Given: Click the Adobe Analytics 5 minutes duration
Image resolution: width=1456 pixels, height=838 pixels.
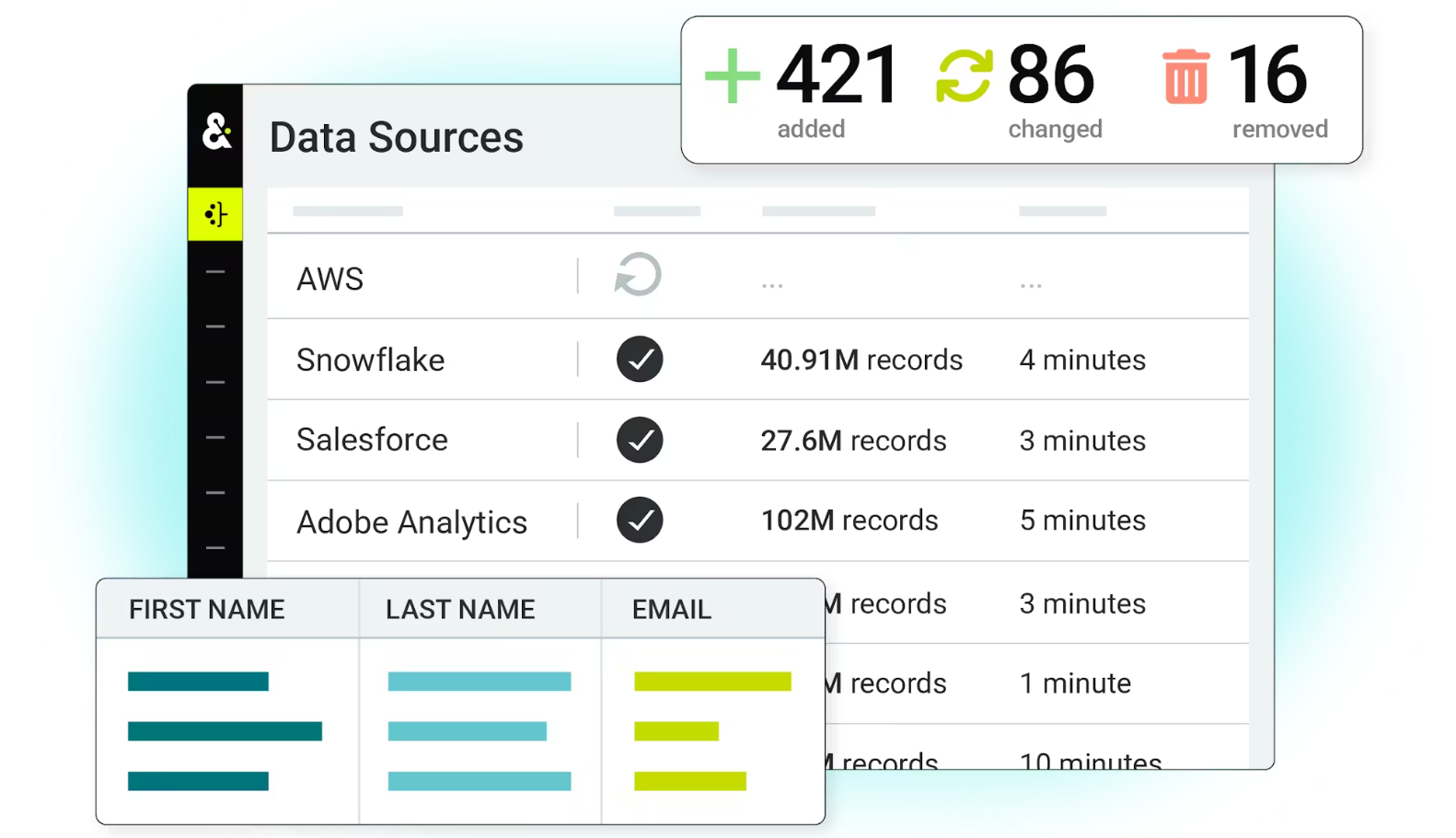Looking at the screenshot, I should (x=1082, y=521).
